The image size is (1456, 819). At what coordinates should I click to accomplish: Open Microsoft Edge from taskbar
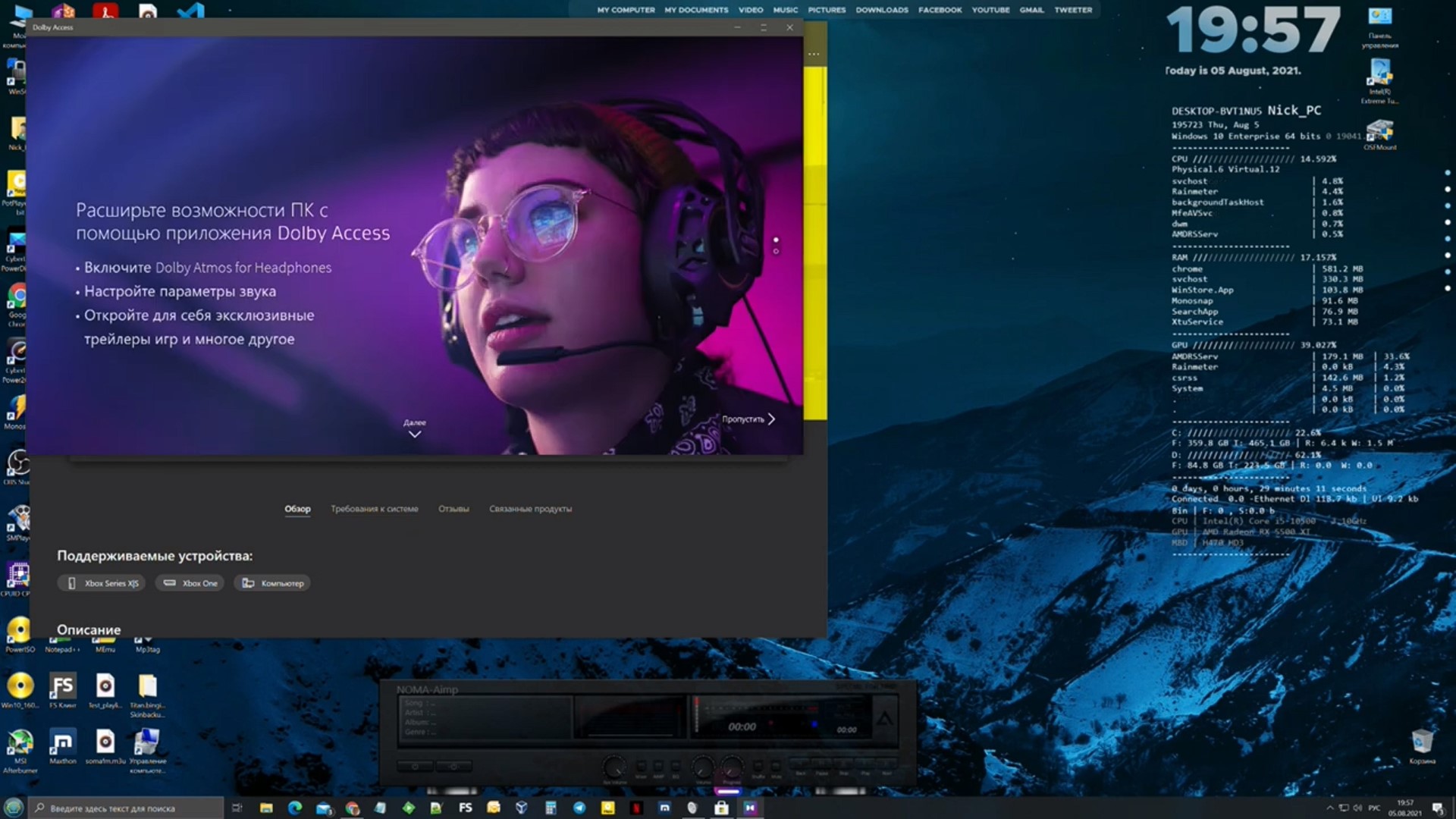295,808
